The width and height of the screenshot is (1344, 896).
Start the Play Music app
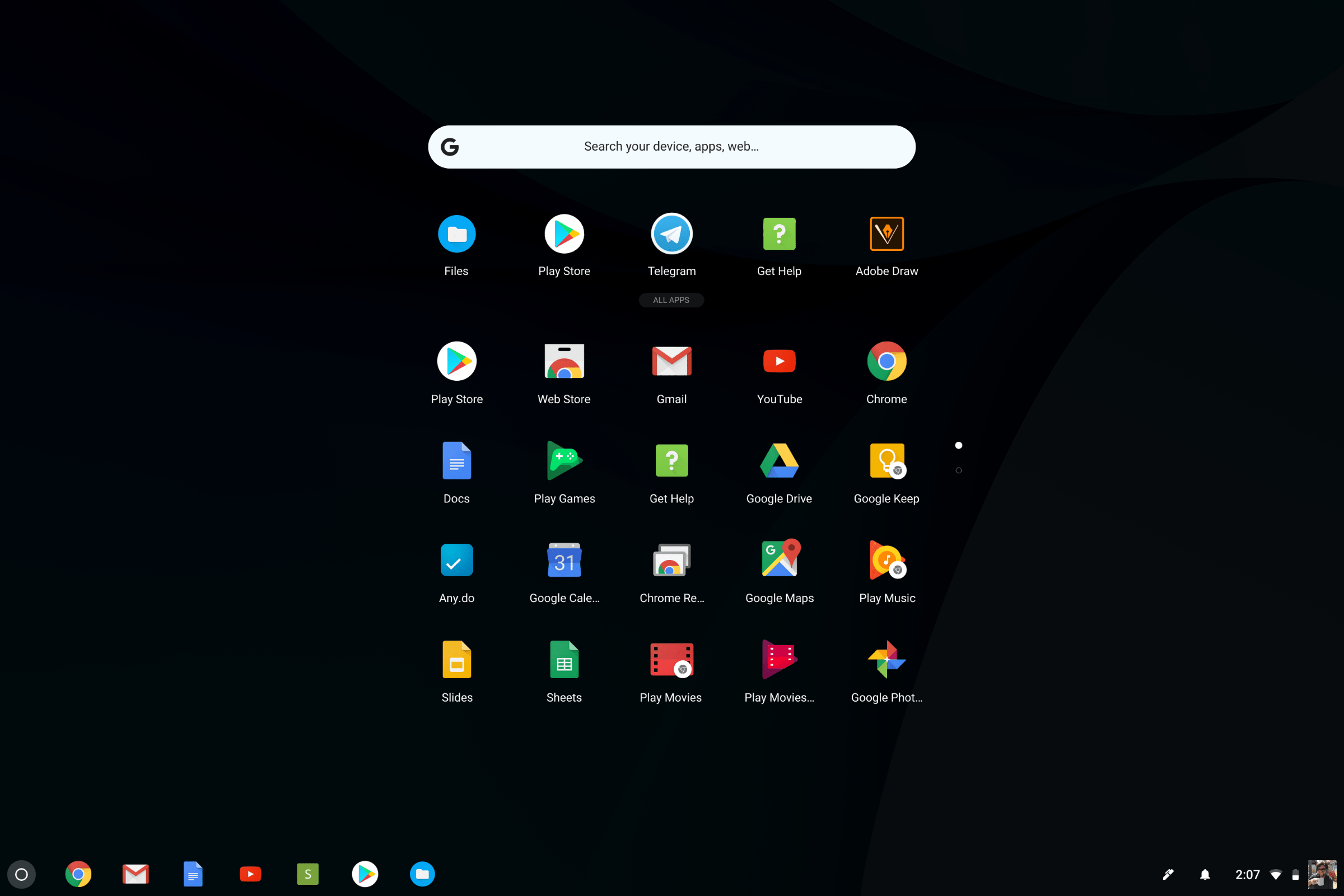(x=886, y=560)
